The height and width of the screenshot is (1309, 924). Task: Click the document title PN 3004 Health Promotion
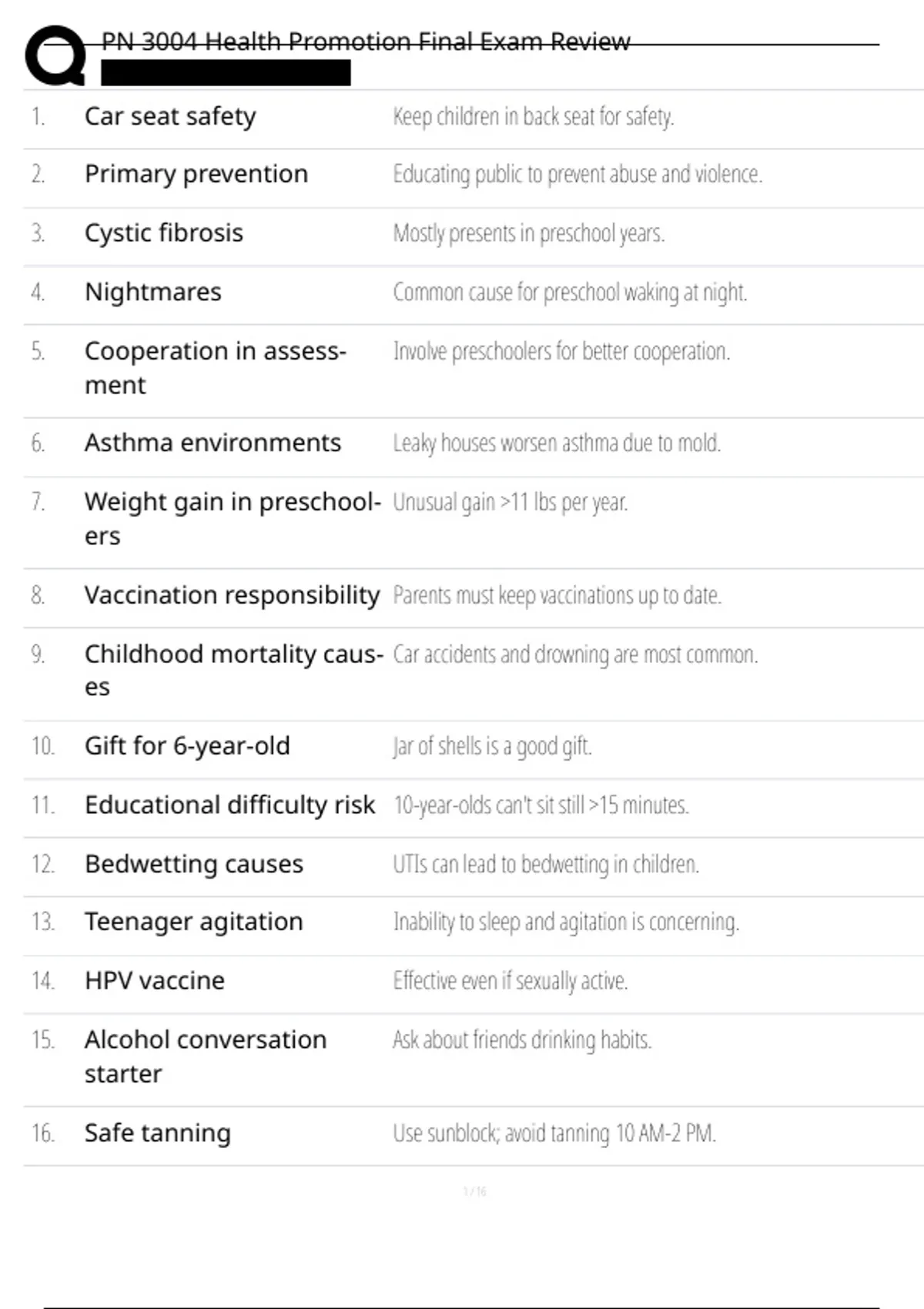(366, 42)
